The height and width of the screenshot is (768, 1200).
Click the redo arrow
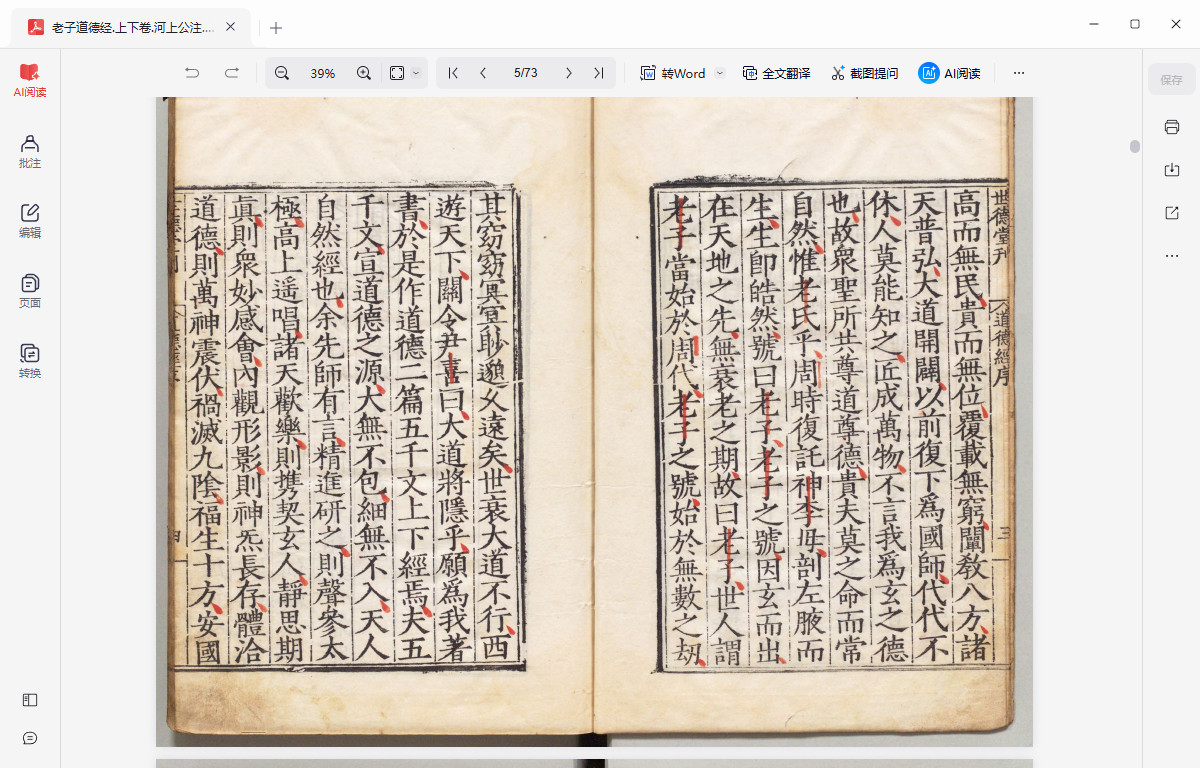231,73
